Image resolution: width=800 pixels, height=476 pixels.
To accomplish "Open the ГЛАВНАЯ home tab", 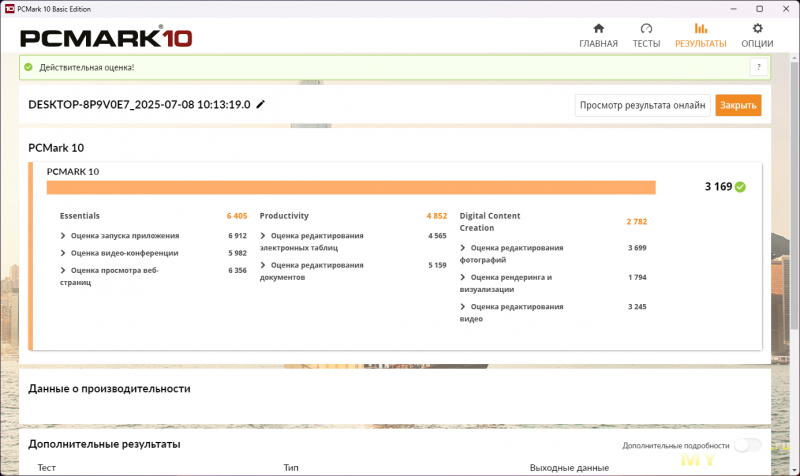I will [x=598, y=36].
